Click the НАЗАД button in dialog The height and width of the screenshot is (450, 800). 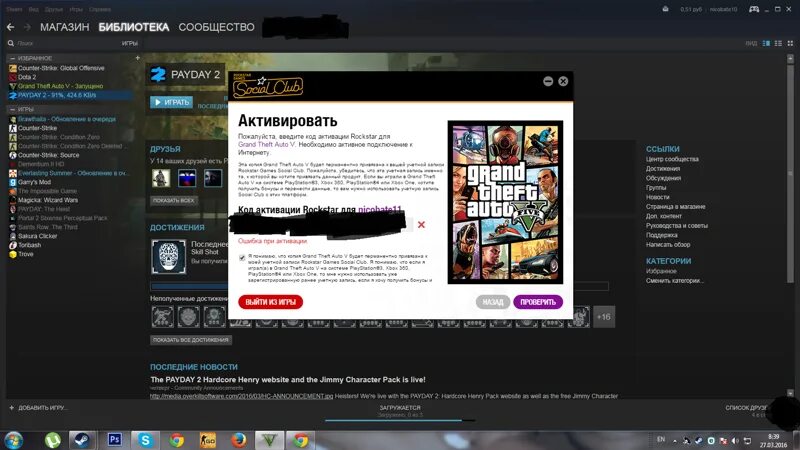click(x=493, y=302)
